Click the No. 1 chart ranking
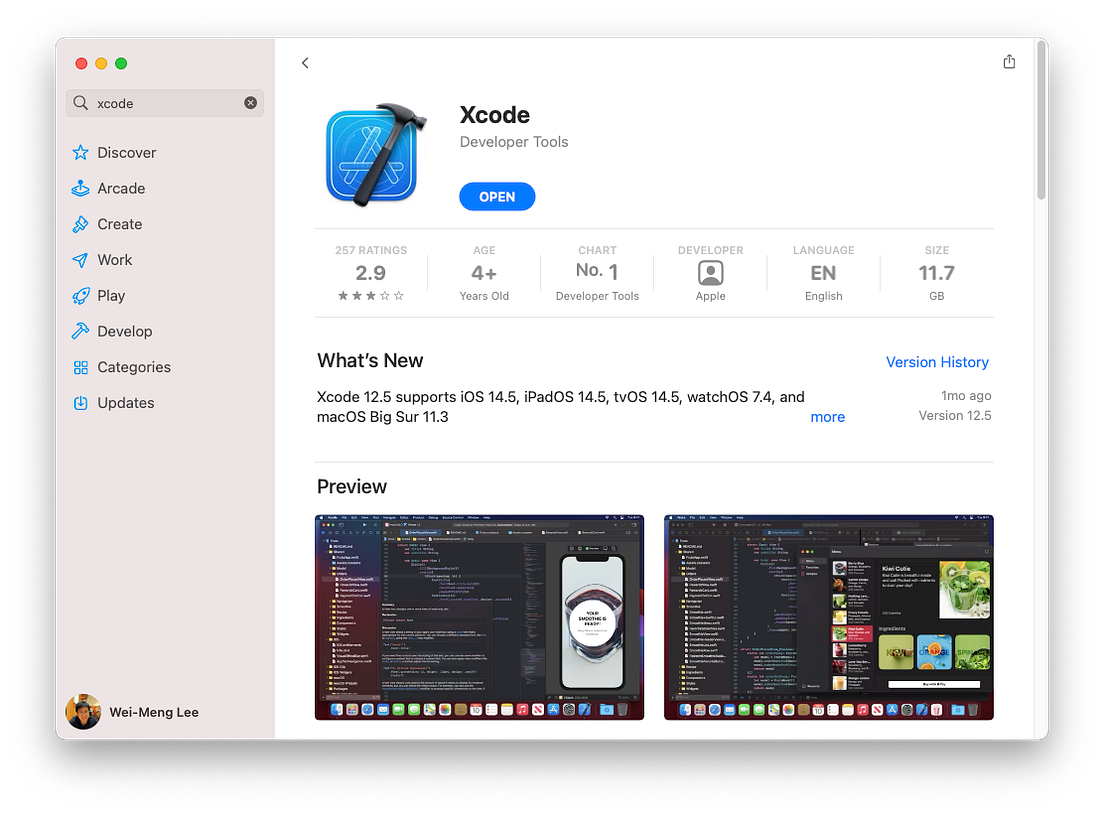Viewport: 1104px width, 813px height. [x=597, y=271]
